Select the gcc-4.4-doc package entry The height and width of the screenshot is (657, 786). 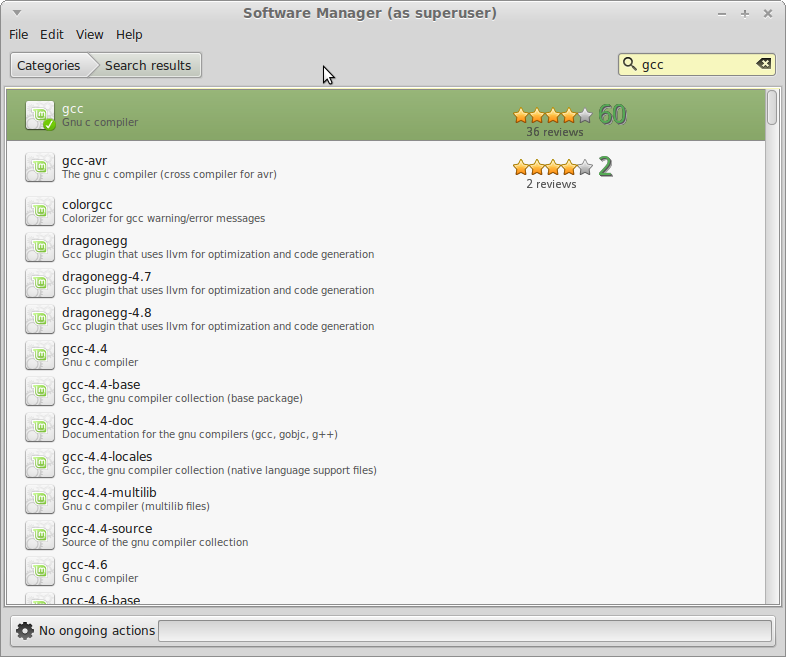[385, 427]
